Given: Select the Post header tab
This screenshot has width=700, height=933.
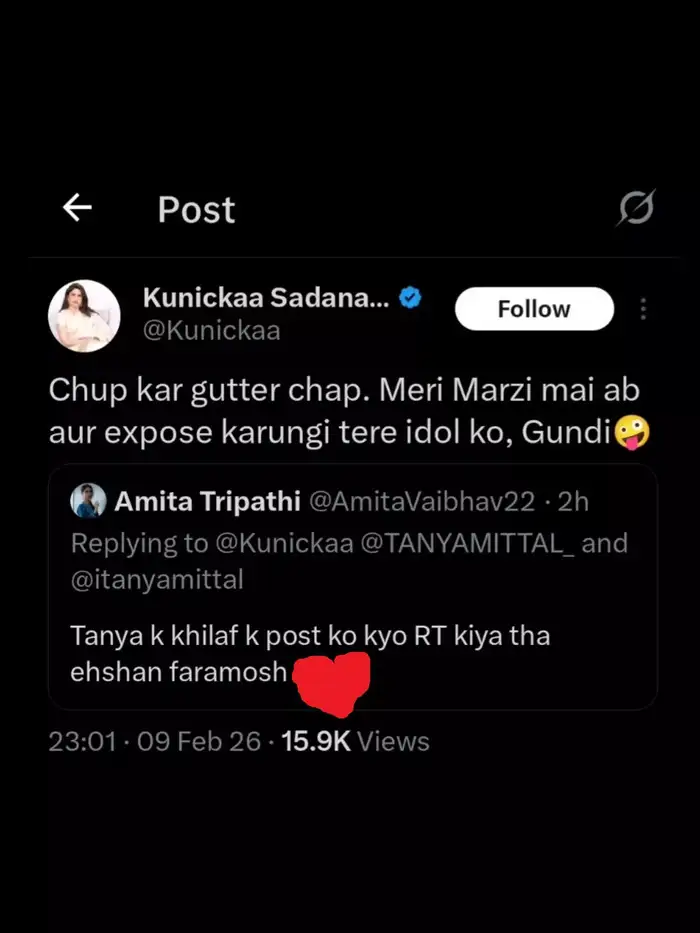Looking at the screenshot, I should click(195, 209).
